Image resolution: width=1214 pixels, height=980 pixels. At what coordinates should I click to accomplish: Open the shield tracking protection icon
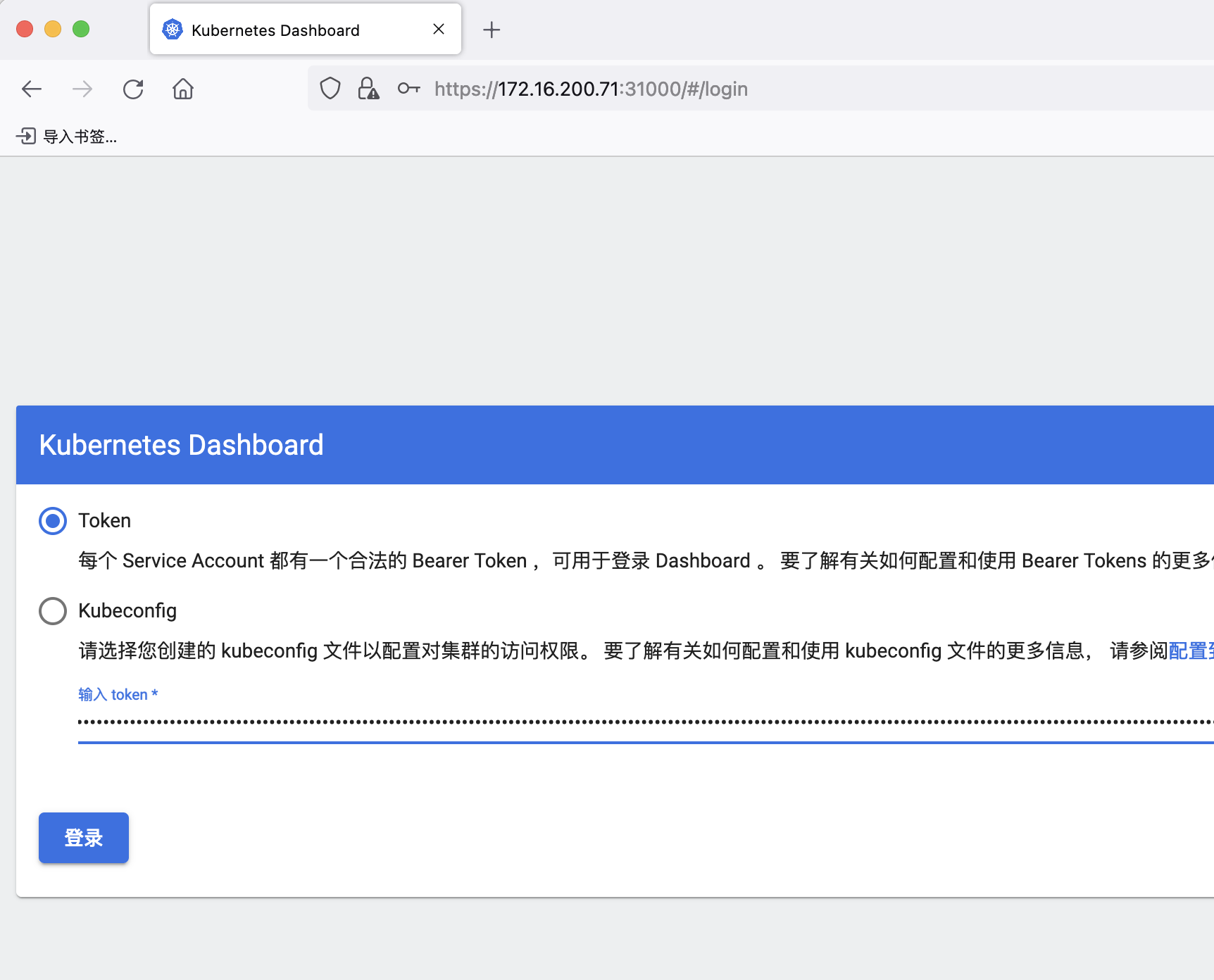point(330,89)
